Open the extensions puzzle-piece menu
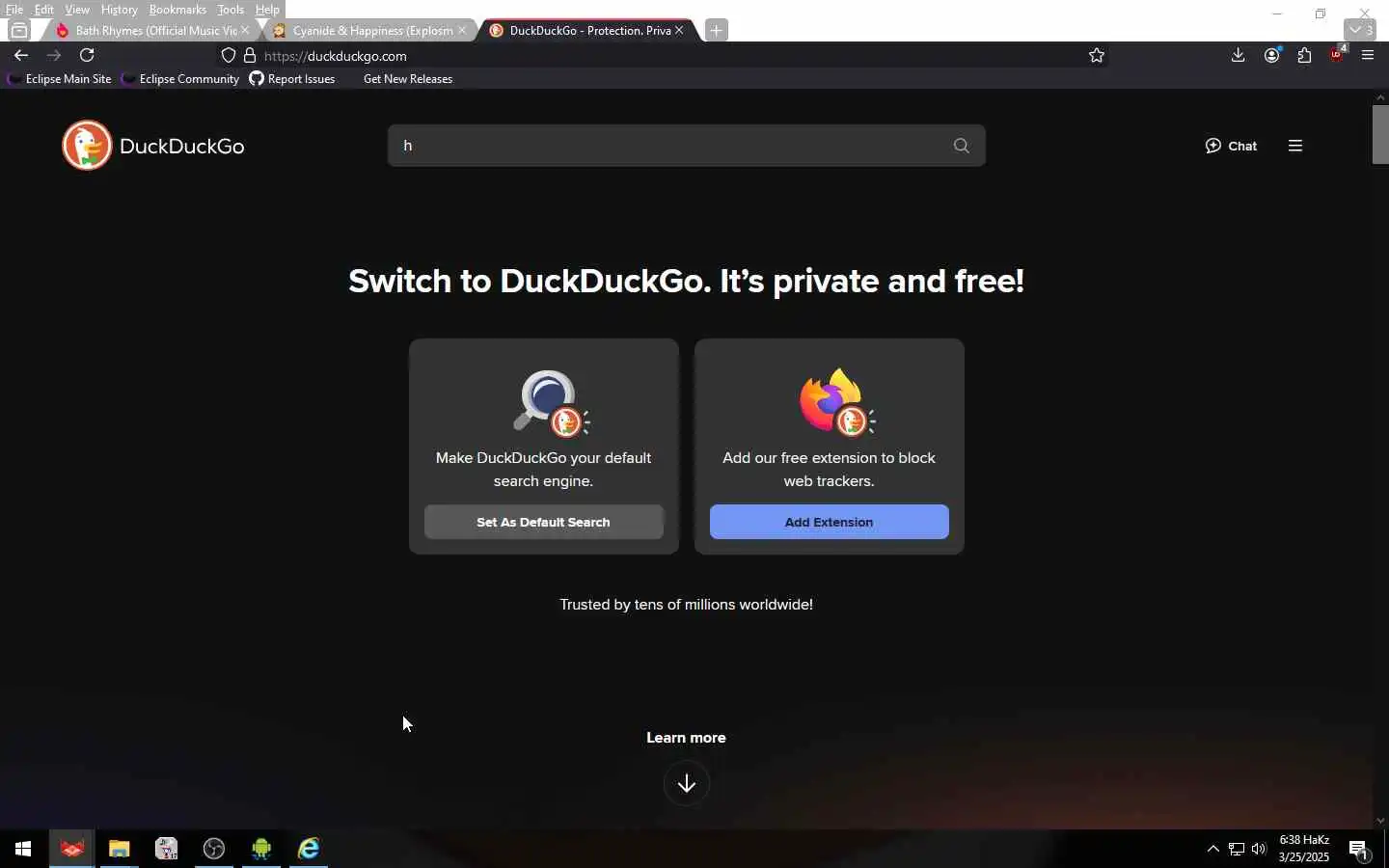This screenshot has width=1389, height=868. pyautogui.click(x=1305, y=55)
